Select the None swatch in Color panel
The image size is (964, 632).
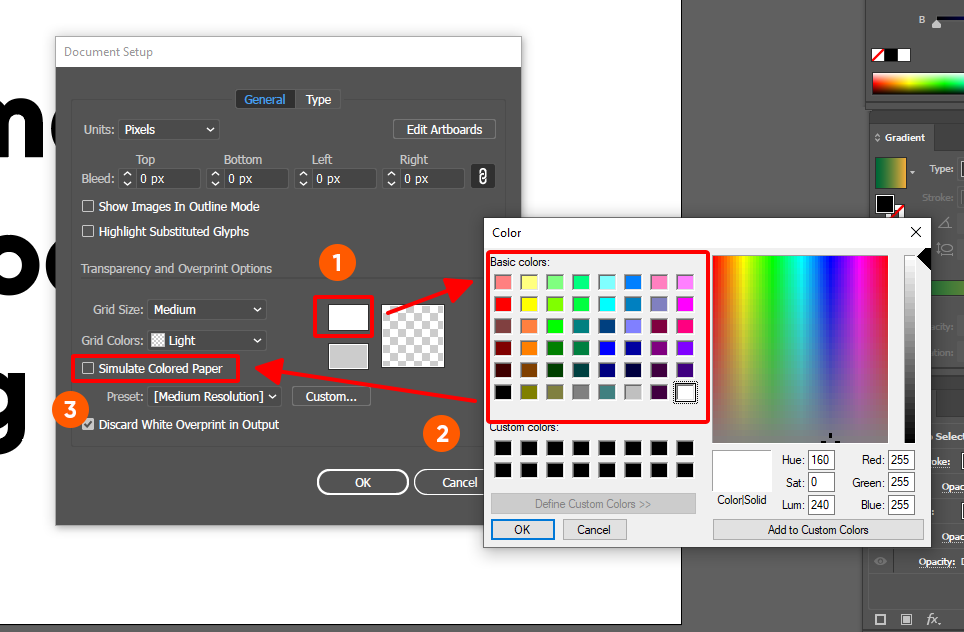pyautogui.click(x=878, y=55)
